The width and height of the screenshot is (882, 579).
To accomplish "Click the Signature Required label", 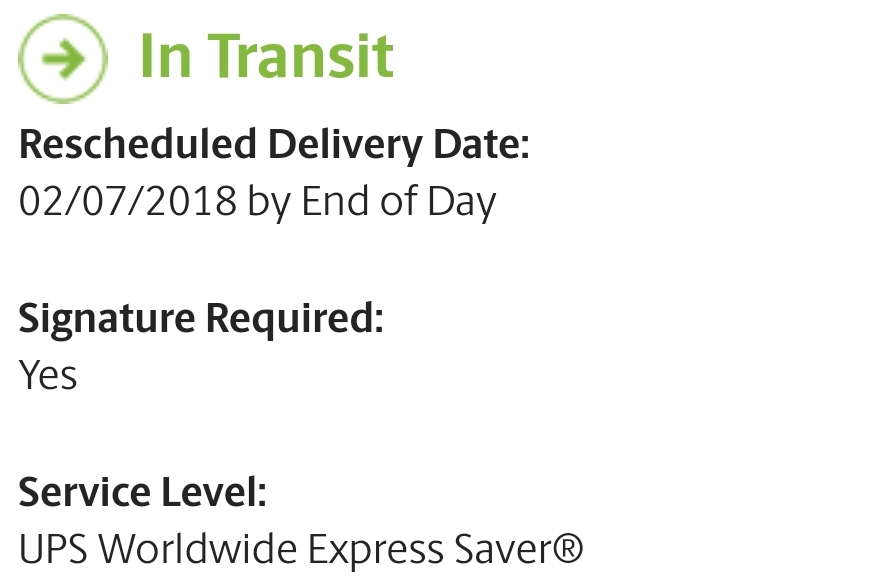I will 201,319.
